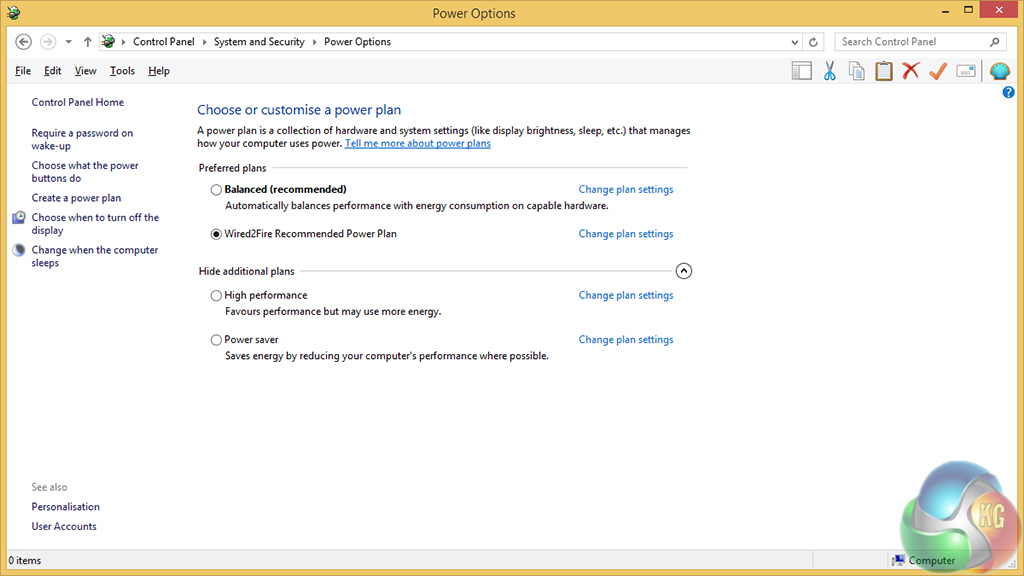Click the Search Control Panel field
The width and height of the screenshot is (1024, 576).
[910, 42]
